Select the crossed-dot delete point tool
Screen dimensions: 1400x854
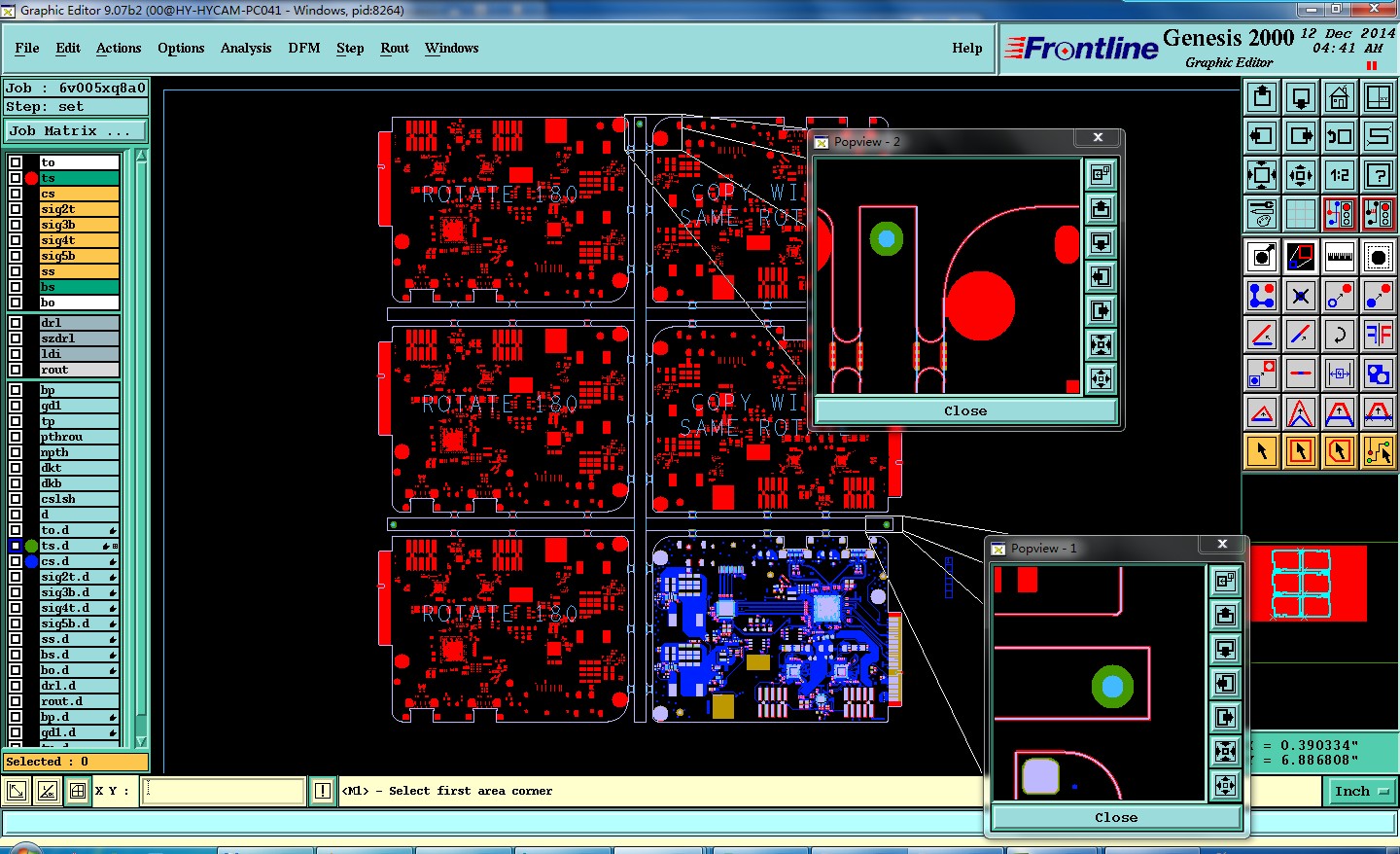point(1301,296)
